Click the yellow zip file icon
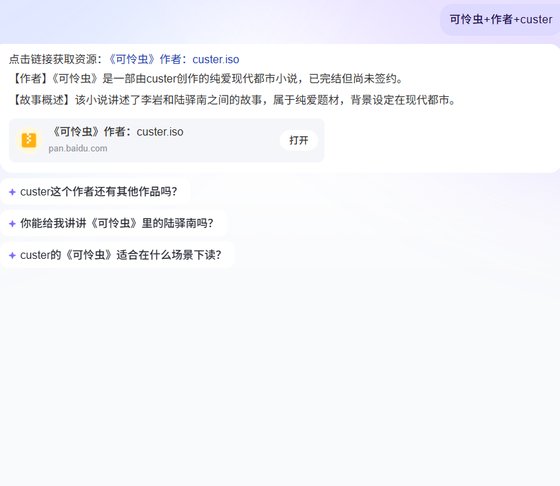This screenshot has height=486, width=560. coord(29,140)
